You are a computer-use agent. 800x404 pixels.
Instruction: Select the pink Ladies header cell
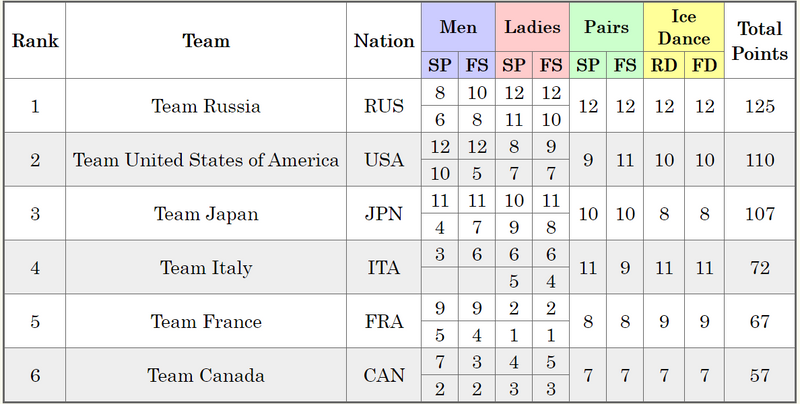click(533, 27)
